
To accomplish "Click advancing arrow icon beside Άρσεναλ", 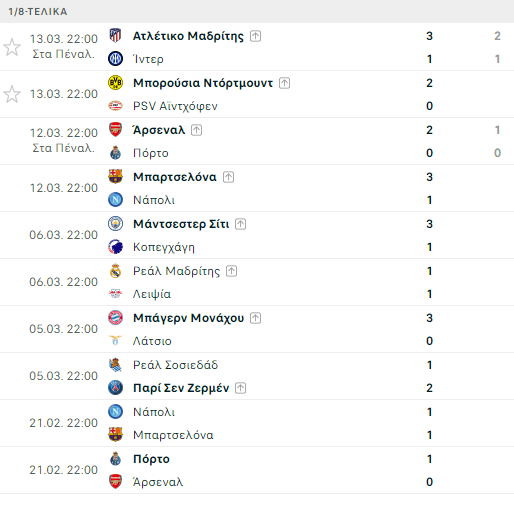I will click(x=196, y=130).
